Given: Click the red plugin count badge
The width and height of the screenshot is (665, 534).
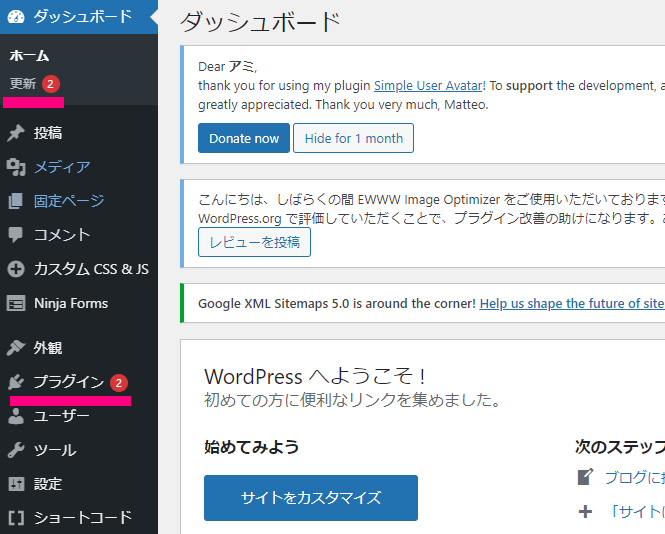Looking at the screenshot, I should tap(119, 383).
